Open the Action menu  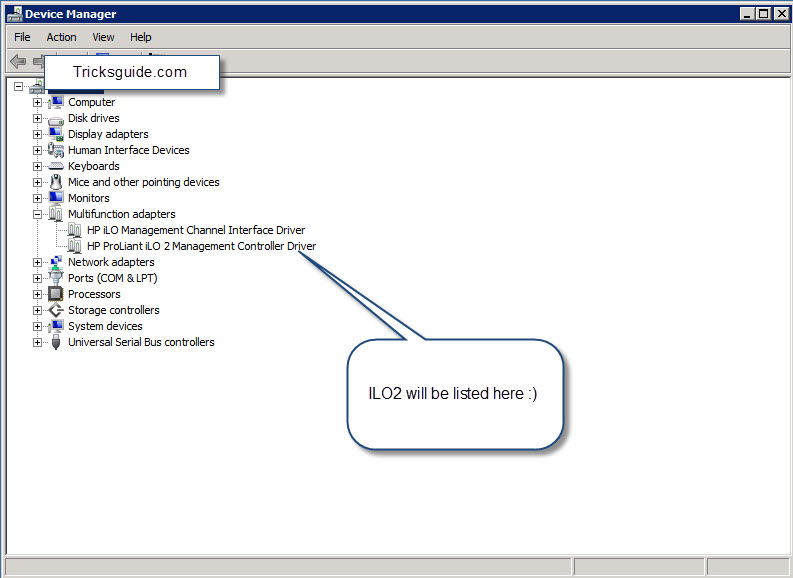click(61, 37)
